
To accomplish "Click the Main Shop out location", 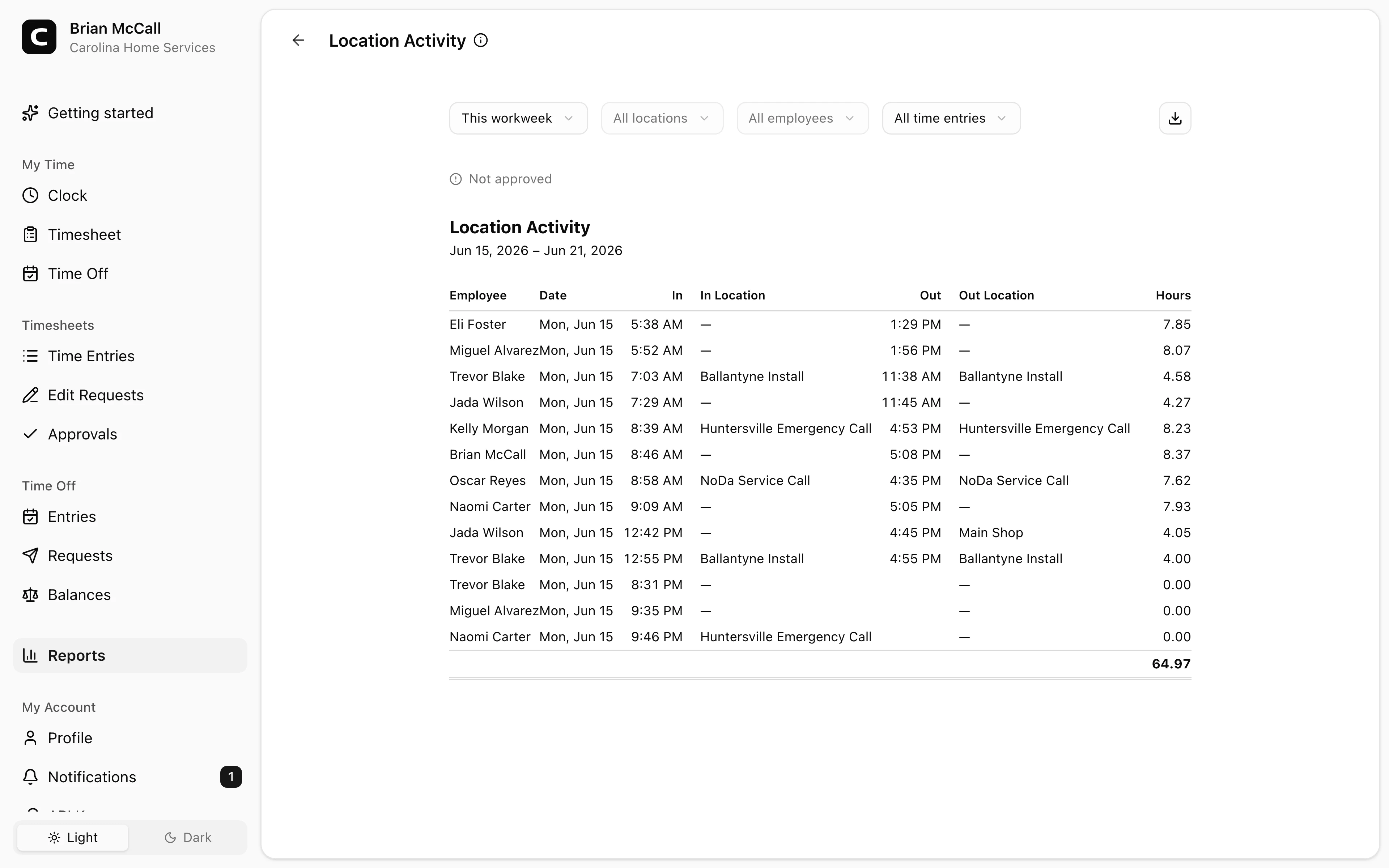I will coord(991,533).
